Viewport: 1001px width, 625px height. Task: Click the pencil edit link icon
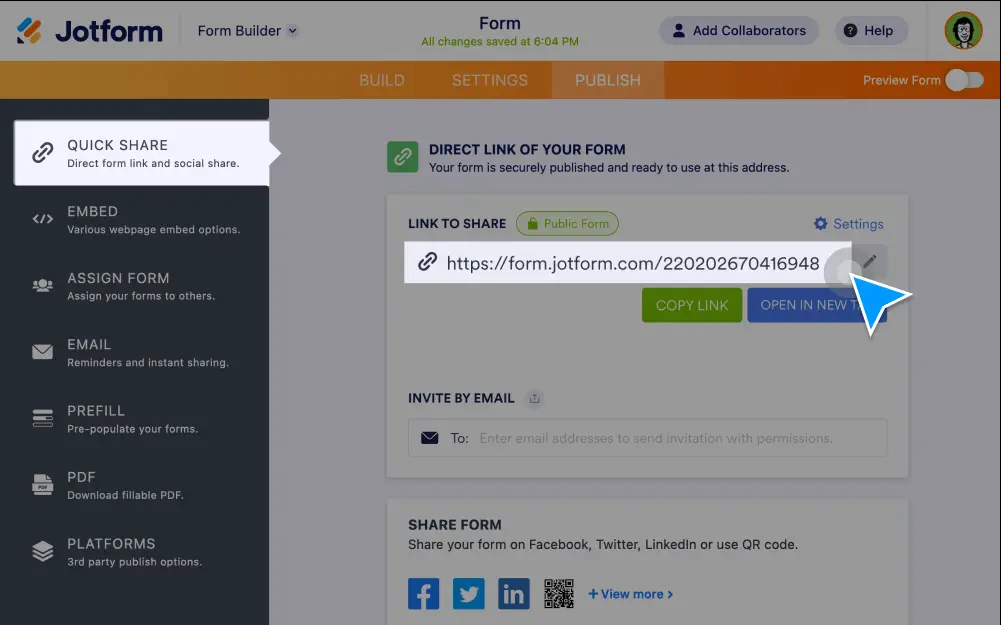pos(869,262)
